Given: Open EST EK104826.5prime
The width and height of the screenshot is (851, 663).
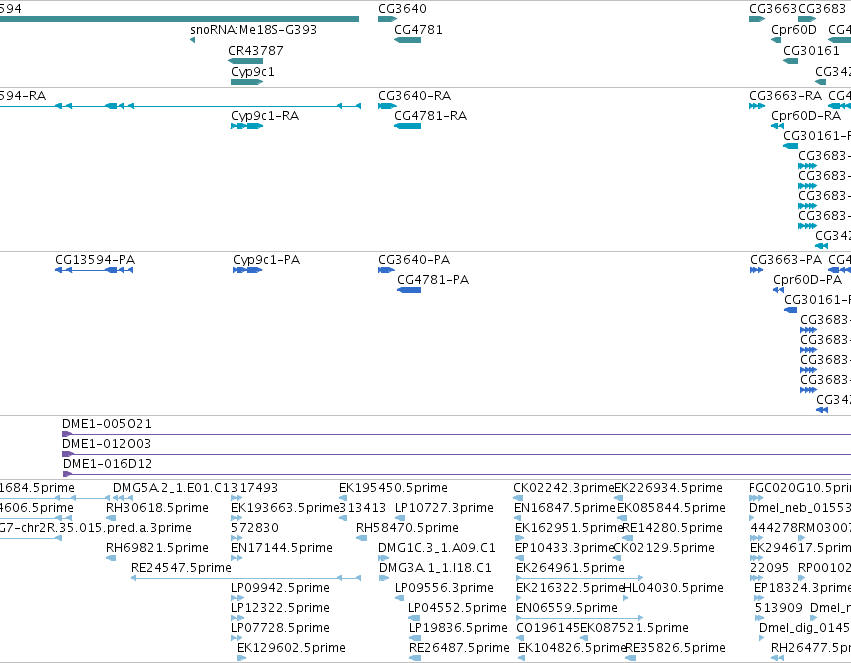Looking at the screenshot, I should [572, 648].
